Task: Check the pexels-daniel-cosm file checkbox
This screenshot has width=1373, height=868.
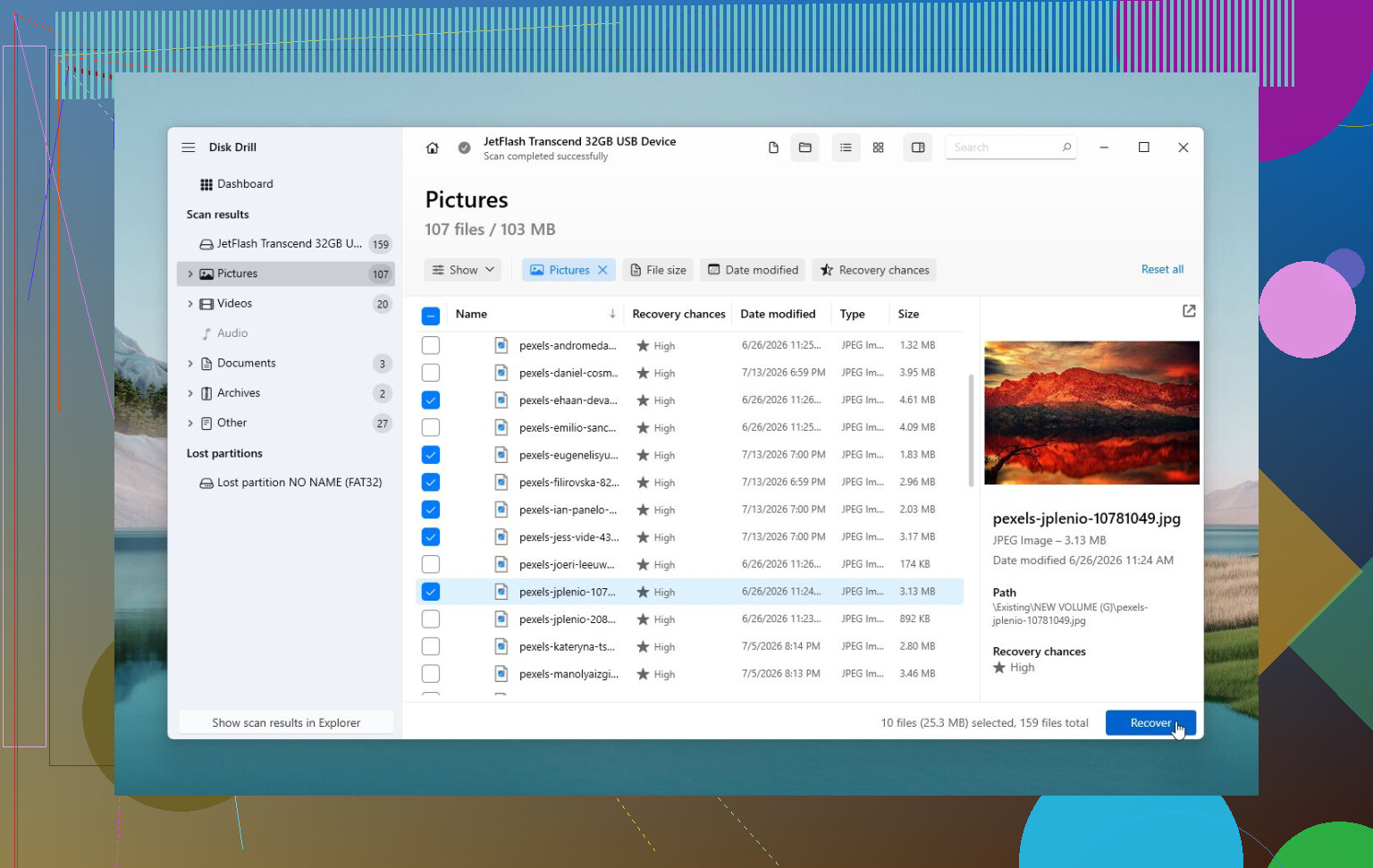Action: [x=430, y=373]
